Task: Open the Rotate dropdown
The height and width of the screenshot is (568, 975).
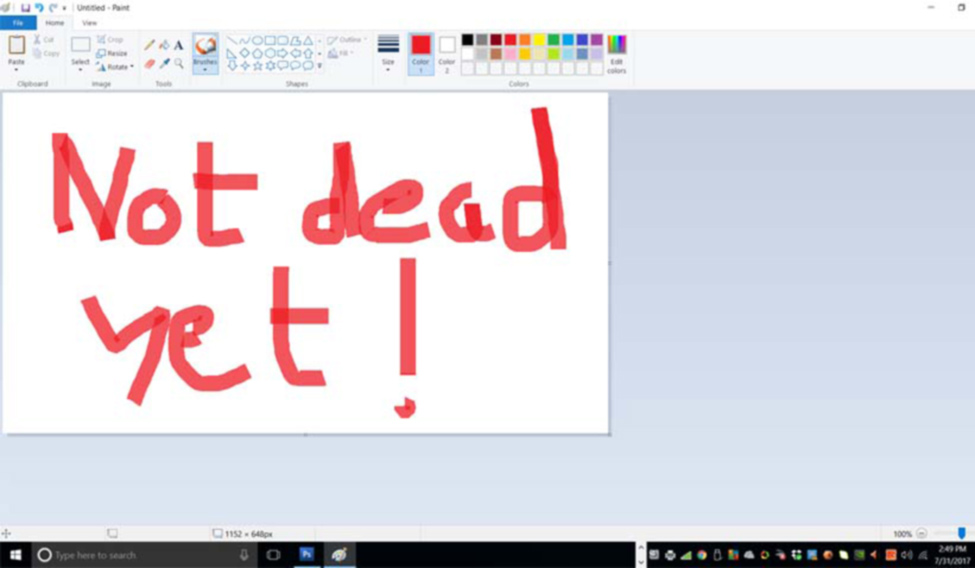Action: [116, 67]
